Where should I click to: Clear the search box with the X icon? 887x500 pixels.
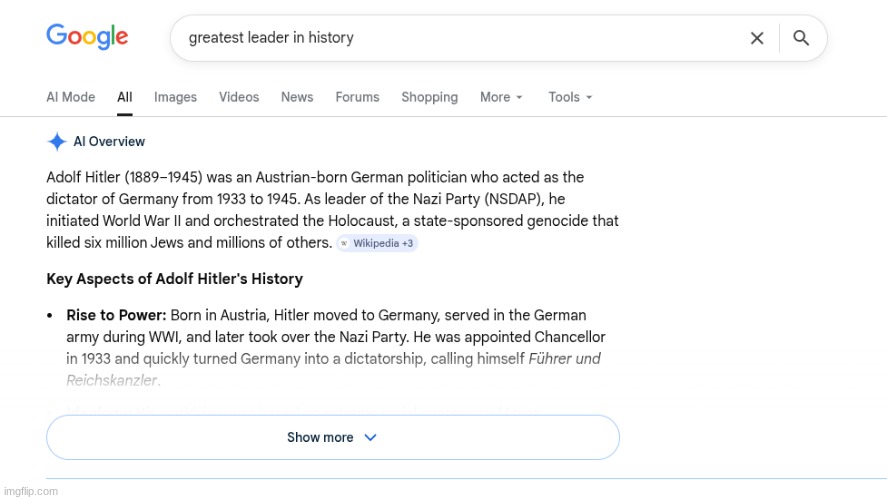757,38
